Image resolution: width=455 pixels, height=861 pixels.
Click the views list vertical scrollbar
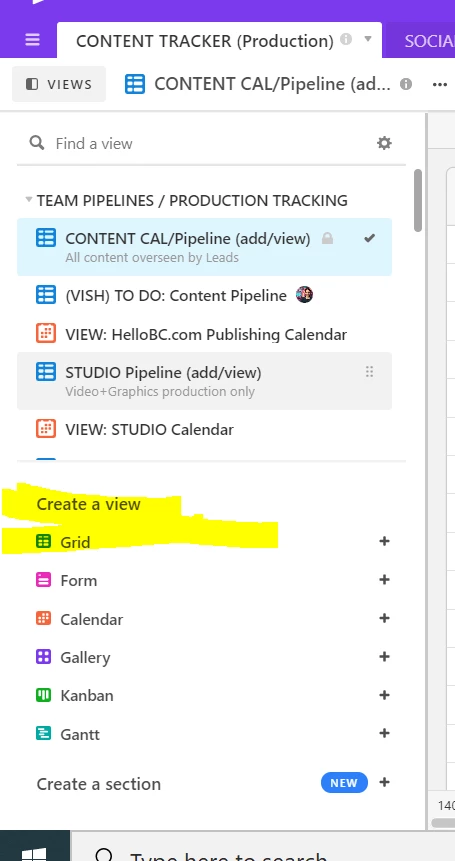click(x=418, y=200)
